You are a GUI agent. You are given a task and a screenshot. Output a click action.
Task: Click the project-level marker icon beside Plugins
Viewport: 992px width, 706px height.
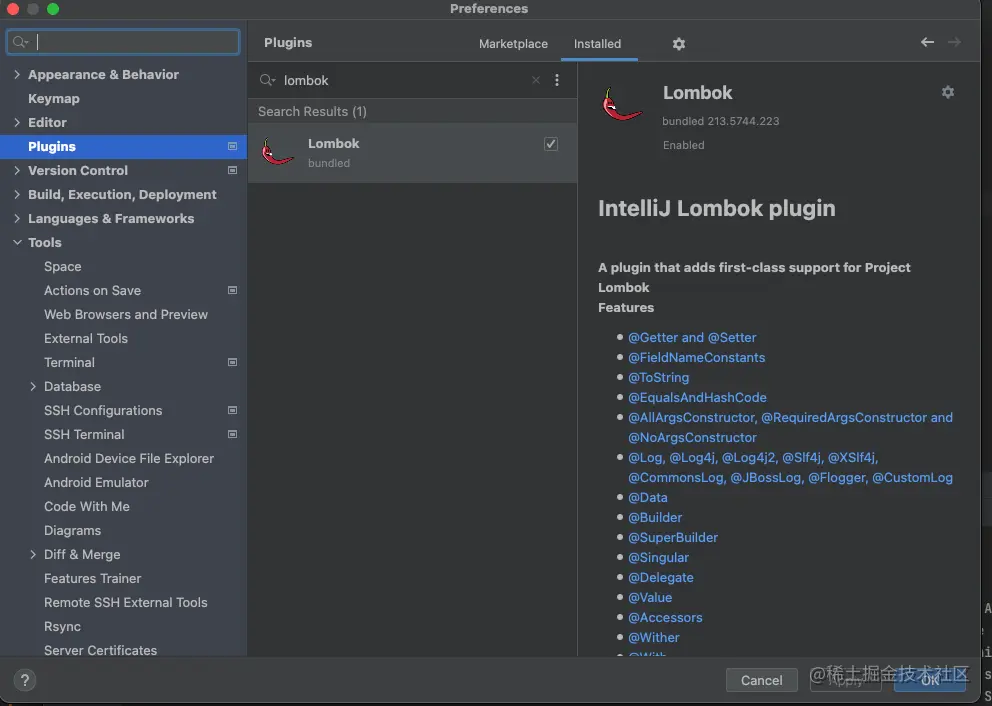click(232, 146)
